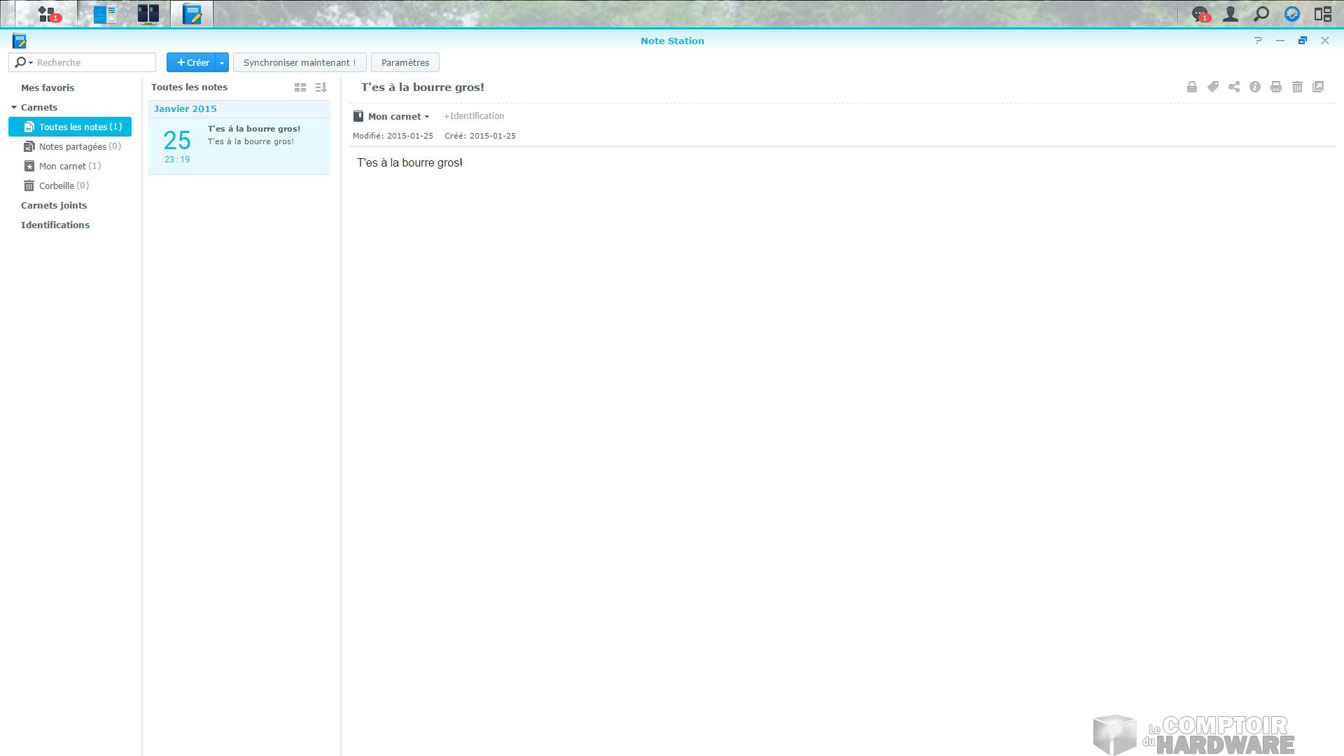Open the DSM main menu icon
Image resolution: width=1344 pixels, height=756 pixels.
(47, 14)
